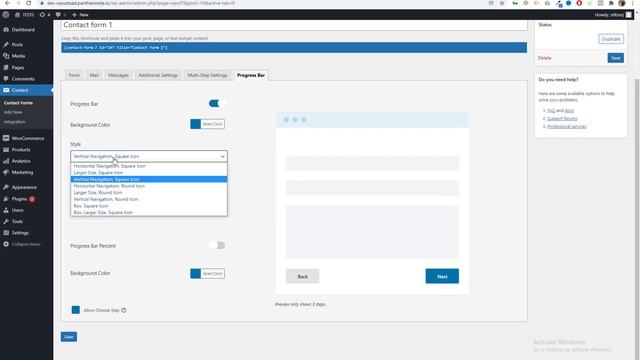The image size is (640, 360).
Task: Click the browser reload icon
Action: (29, 3)
